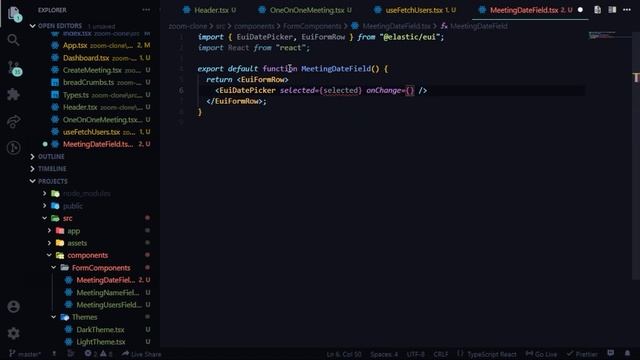Split the editor to the right
Image resolution: width=640 pixels, height=360 pixels.
[x=612, y=10]
